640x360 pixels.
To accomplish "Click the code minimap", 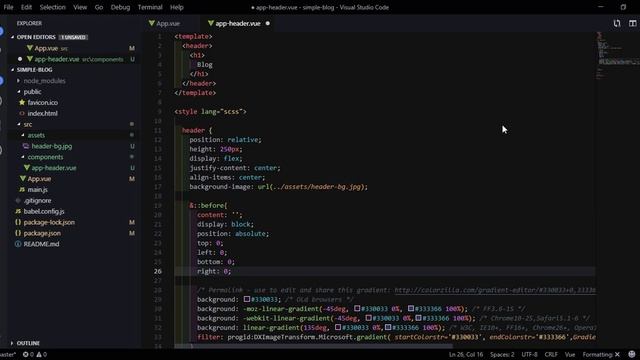I will (618, 57).
